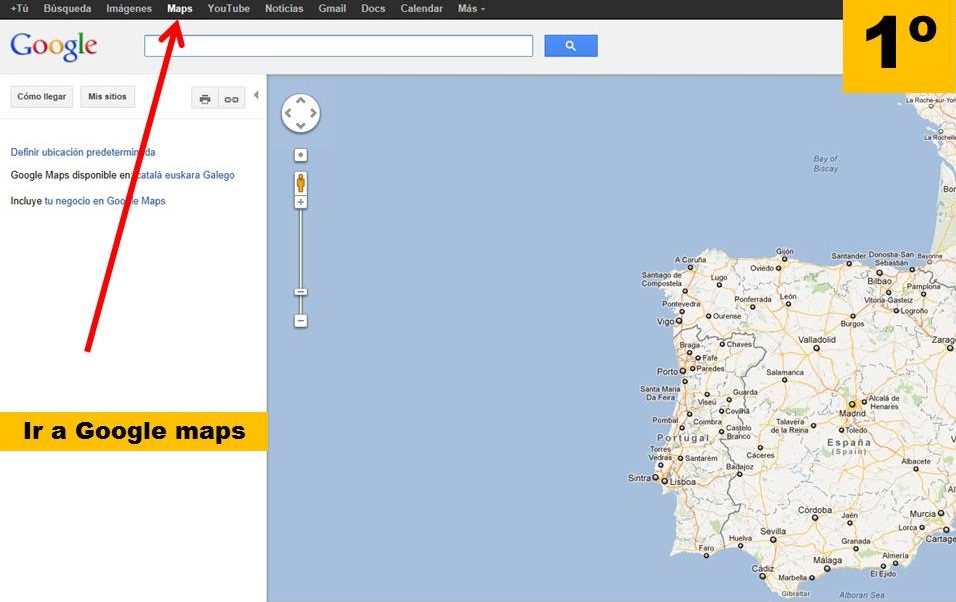This screenshot has height=602, width=956.
Task: Open Gmail from the top navigation
Action: point(332,9)
